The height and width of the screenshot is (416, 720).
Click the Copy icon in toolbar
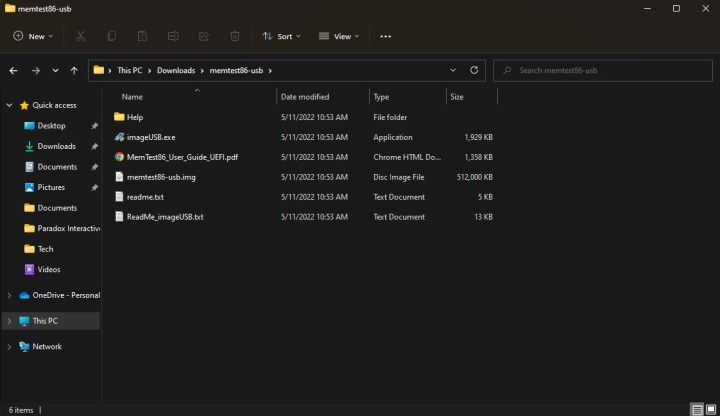click(x=112, y=36)
